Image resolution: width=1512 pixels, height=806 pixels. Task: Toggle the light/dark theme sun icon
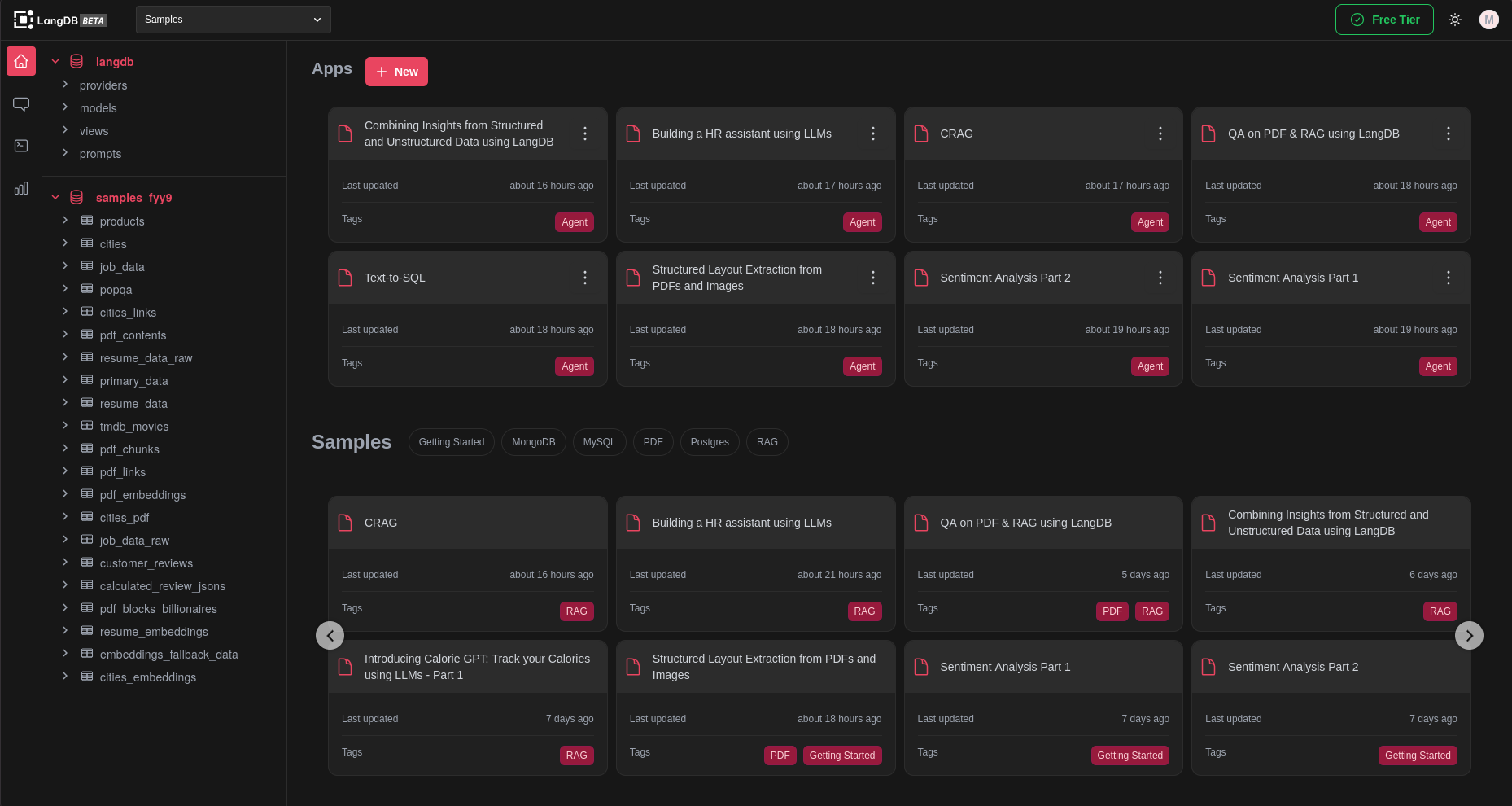(x=1455, y=20)
